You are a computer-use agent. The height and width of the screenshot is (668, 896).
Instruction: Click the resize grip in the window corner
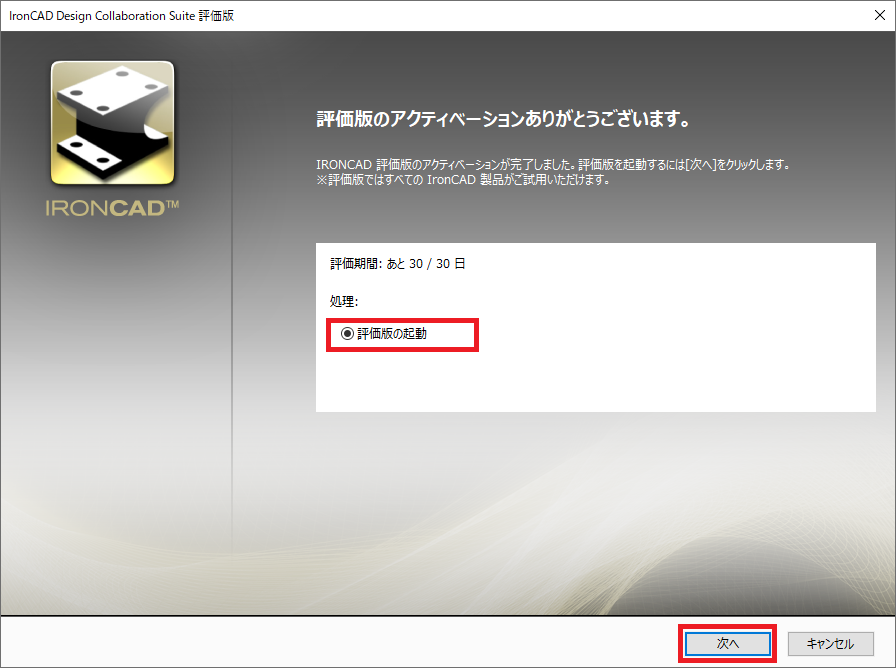(x=889, y=661)
